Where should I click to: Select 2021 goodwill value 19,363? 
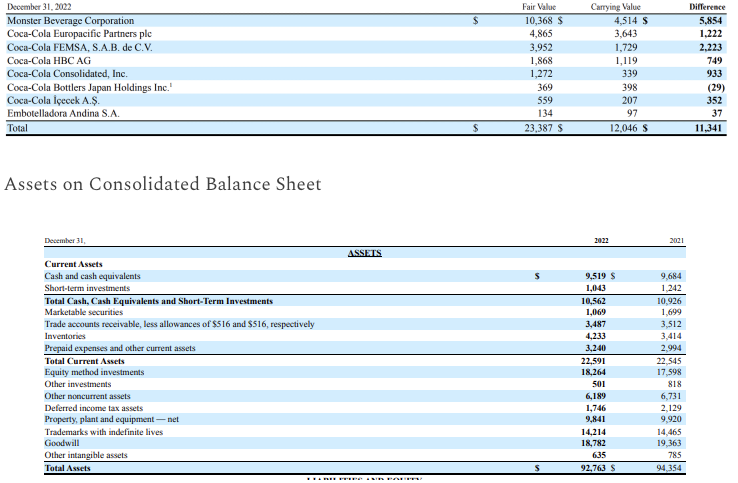(669, 443)
